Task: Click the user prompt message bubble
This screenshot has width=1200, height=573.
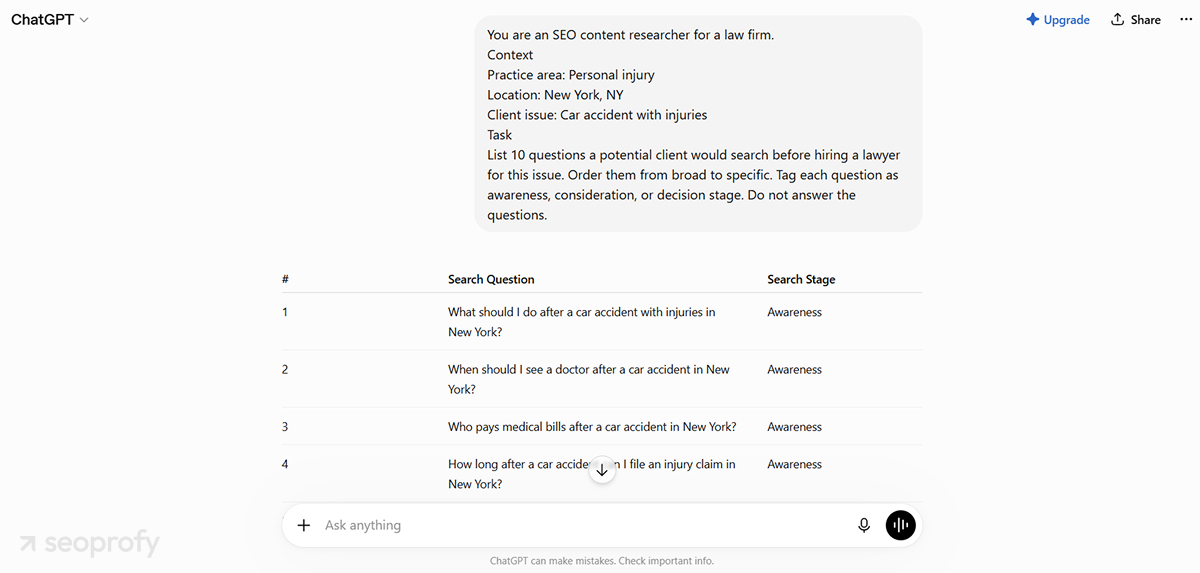Action: click(x=698, y=124)
